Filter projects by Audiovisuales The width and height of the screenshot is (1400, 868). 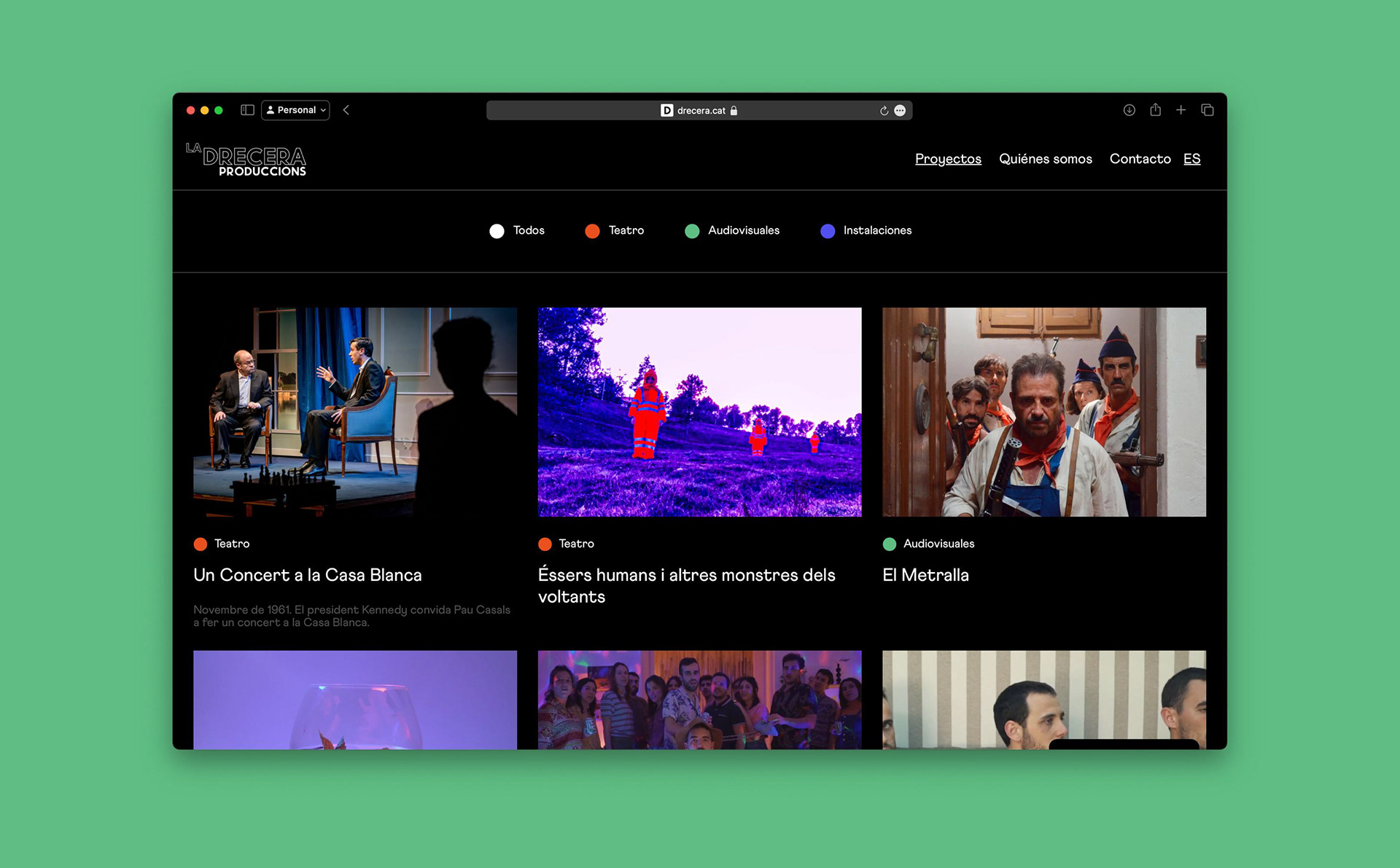pyautogui.click(x=732, y=230)
